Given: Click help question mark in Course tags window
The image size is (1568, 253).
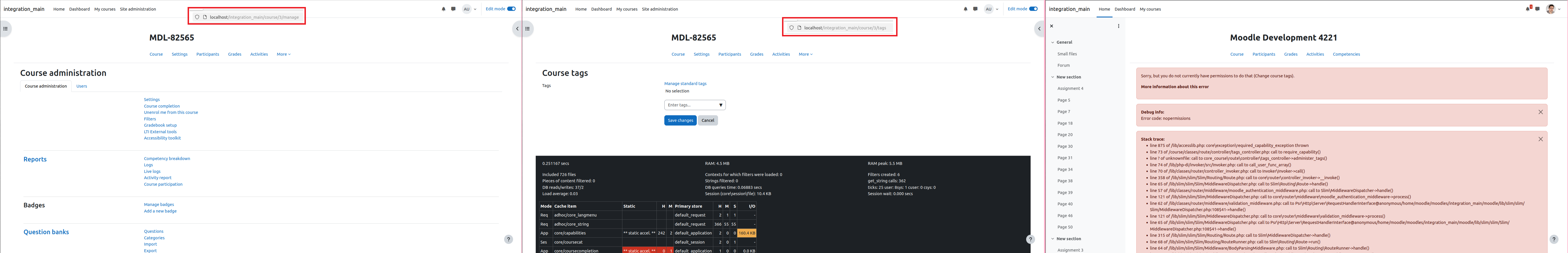Looking at the screenshot, I should click(x=1030, y=239).
